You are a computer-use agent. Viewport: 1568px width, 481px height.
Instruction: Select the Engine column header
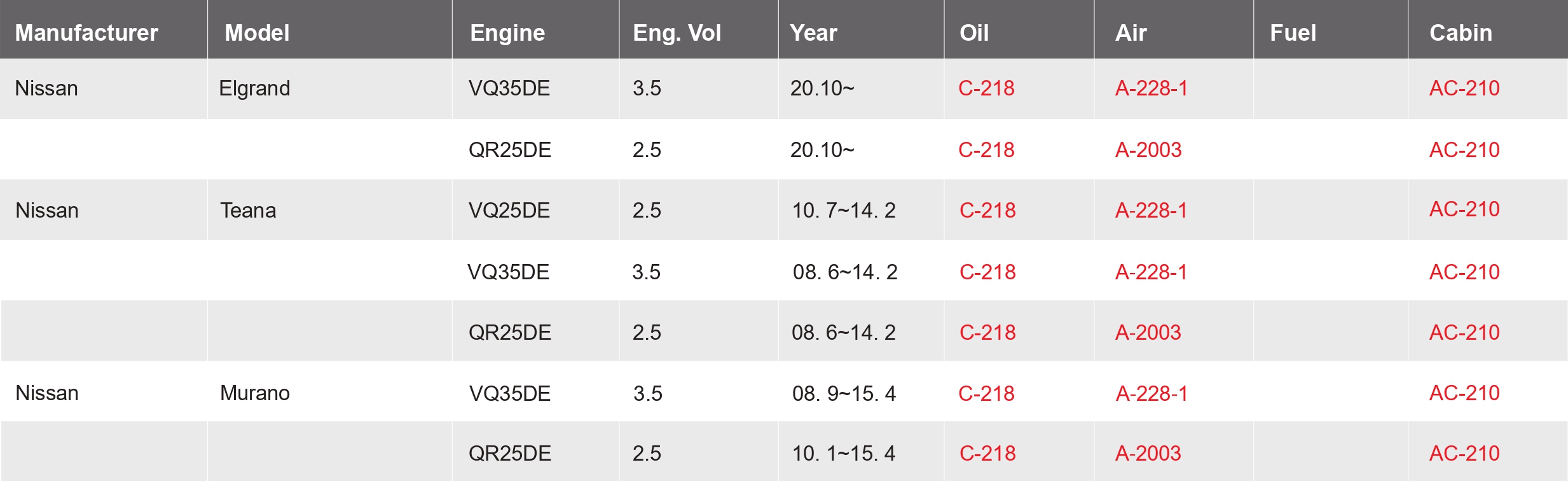(x=507, y=32)
